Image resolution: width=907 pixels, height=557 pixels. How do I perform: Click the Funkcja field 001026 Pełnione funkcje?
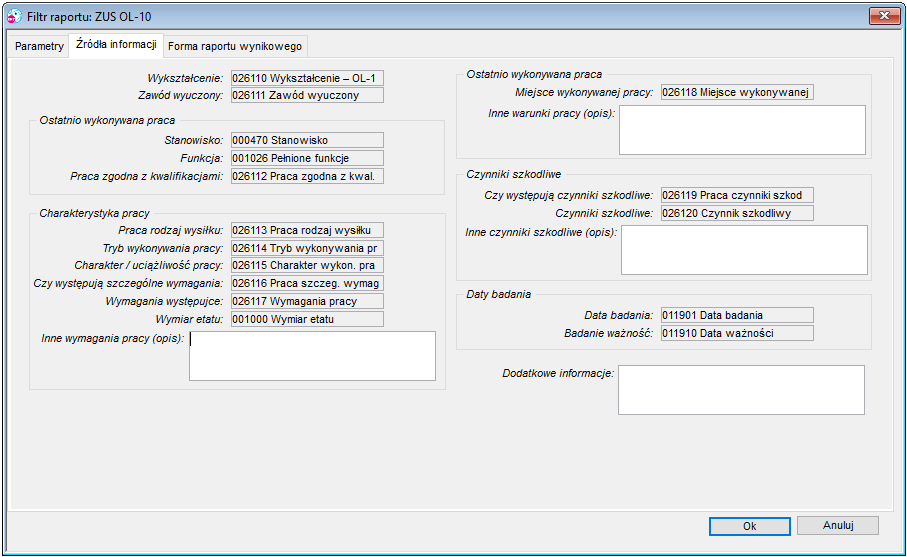(307, 158)
